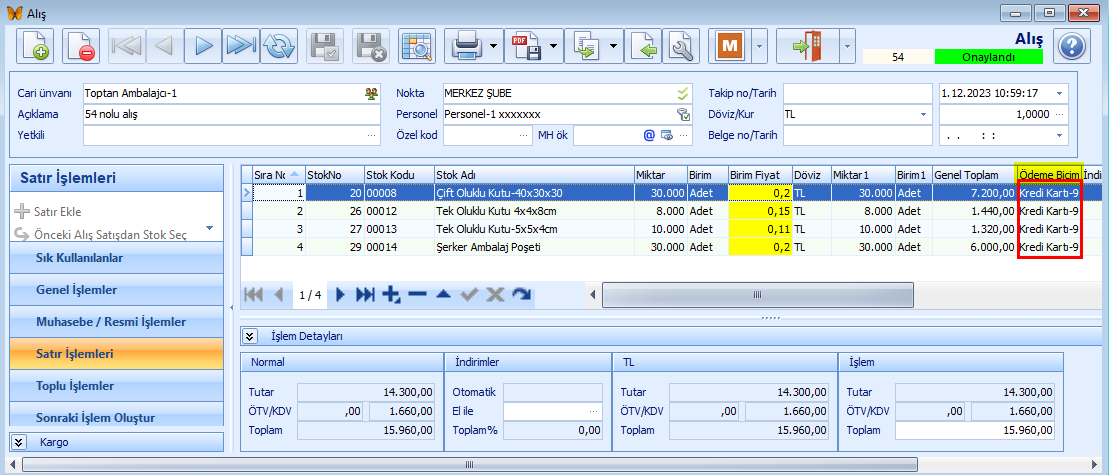Click the blue help question mark icon
Viewport: 1109px width, 475px height.
[x=1071, y=46]
